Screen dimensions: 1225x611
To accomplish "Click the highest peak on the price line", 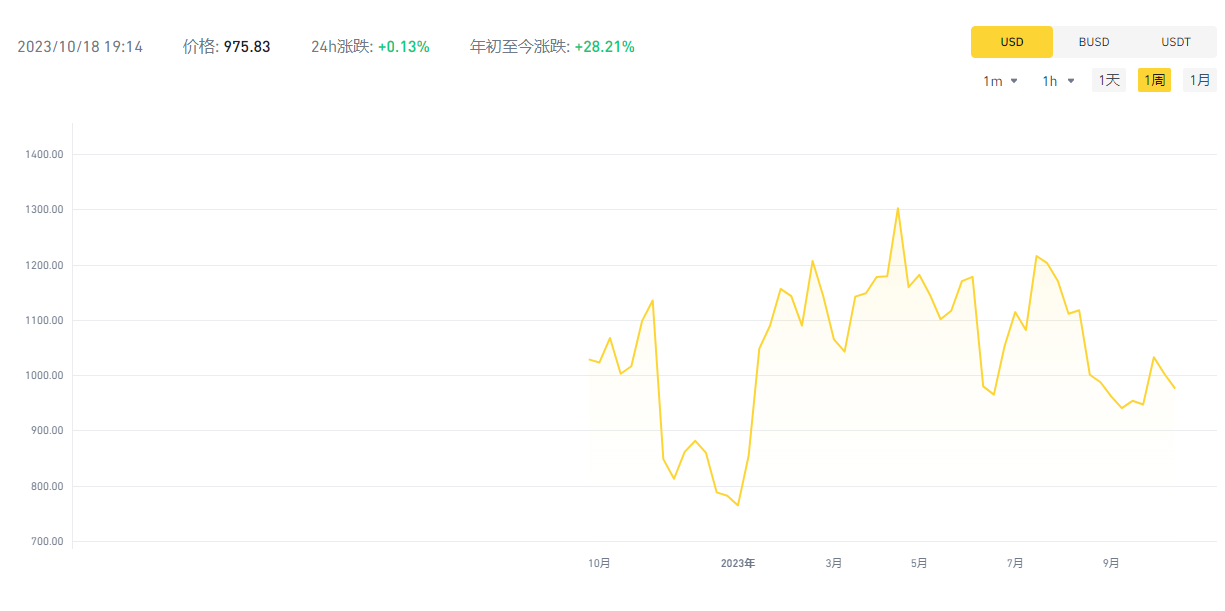I will (x=898, y=208).
